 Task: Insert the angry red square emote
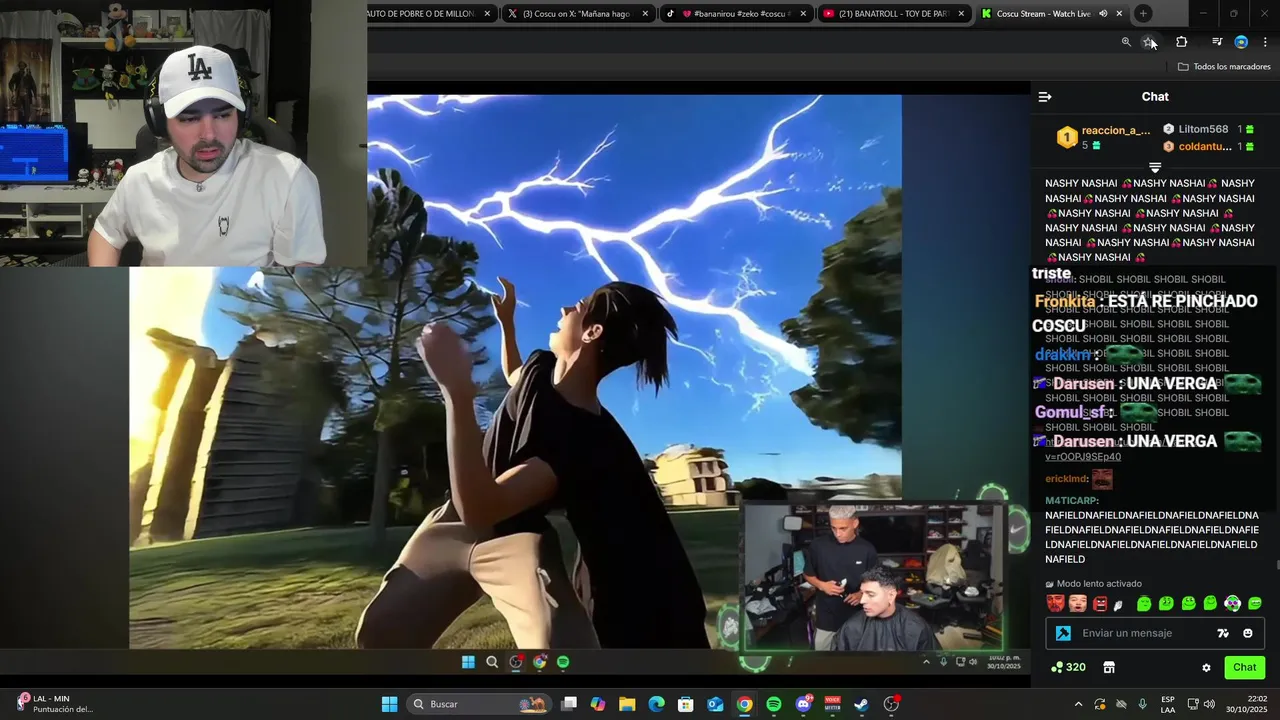[x=1100, y=604]
